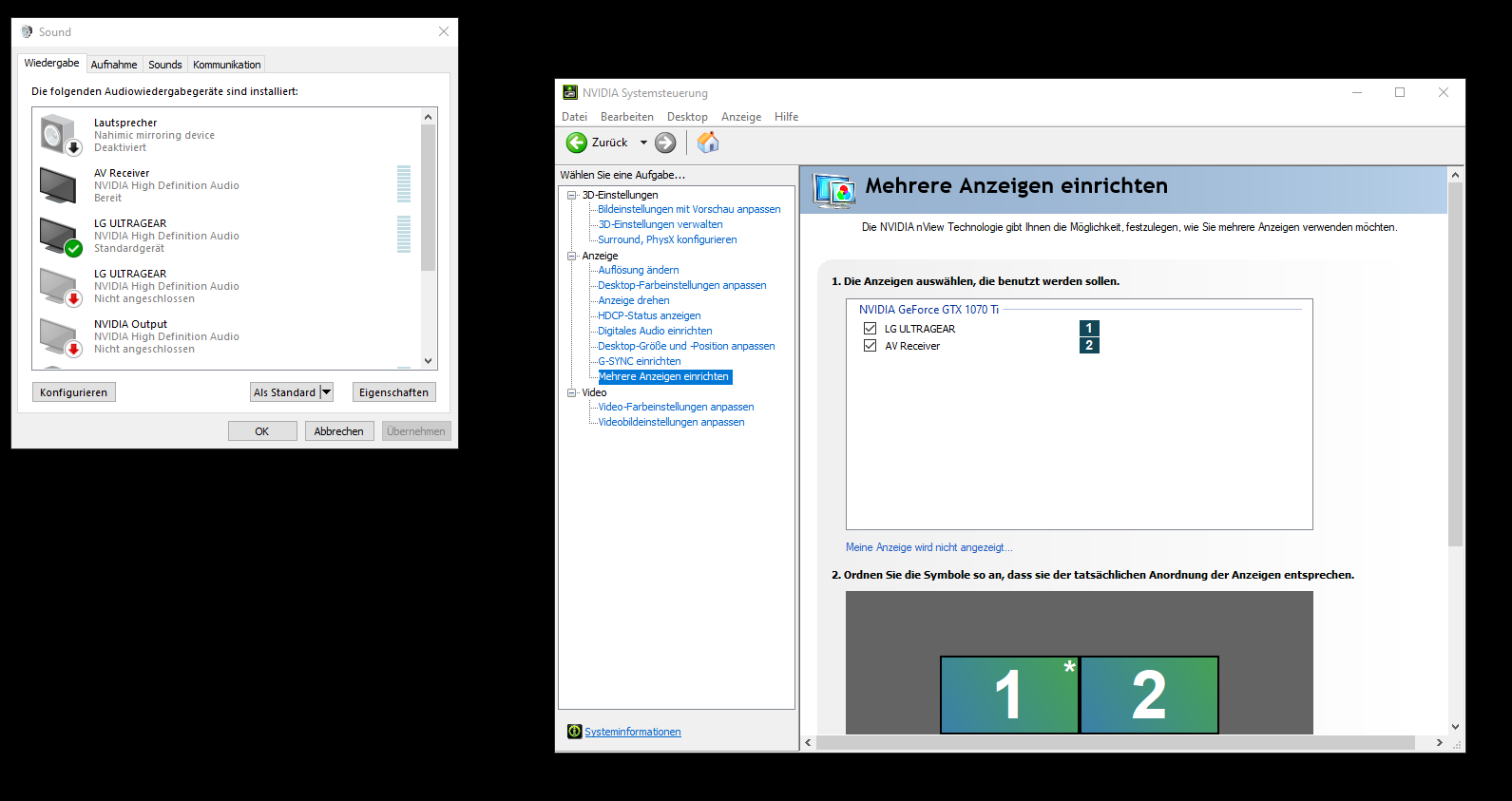Open Bildeinstellungen mit Vorschau anpassen
Screen dimensions: 1512x801
pos(689,209)
